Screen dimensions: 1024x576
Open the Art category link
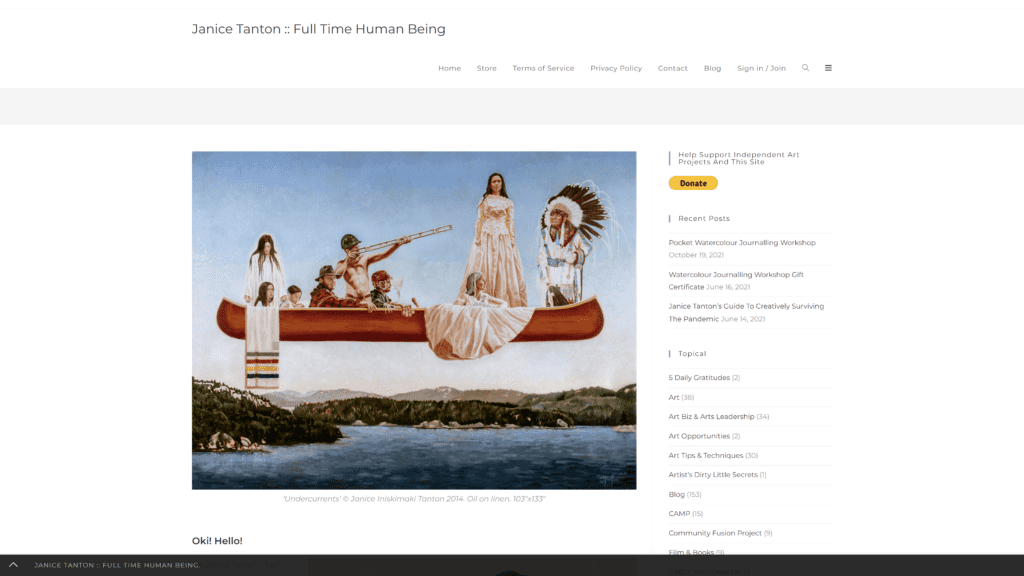[674, 397]
